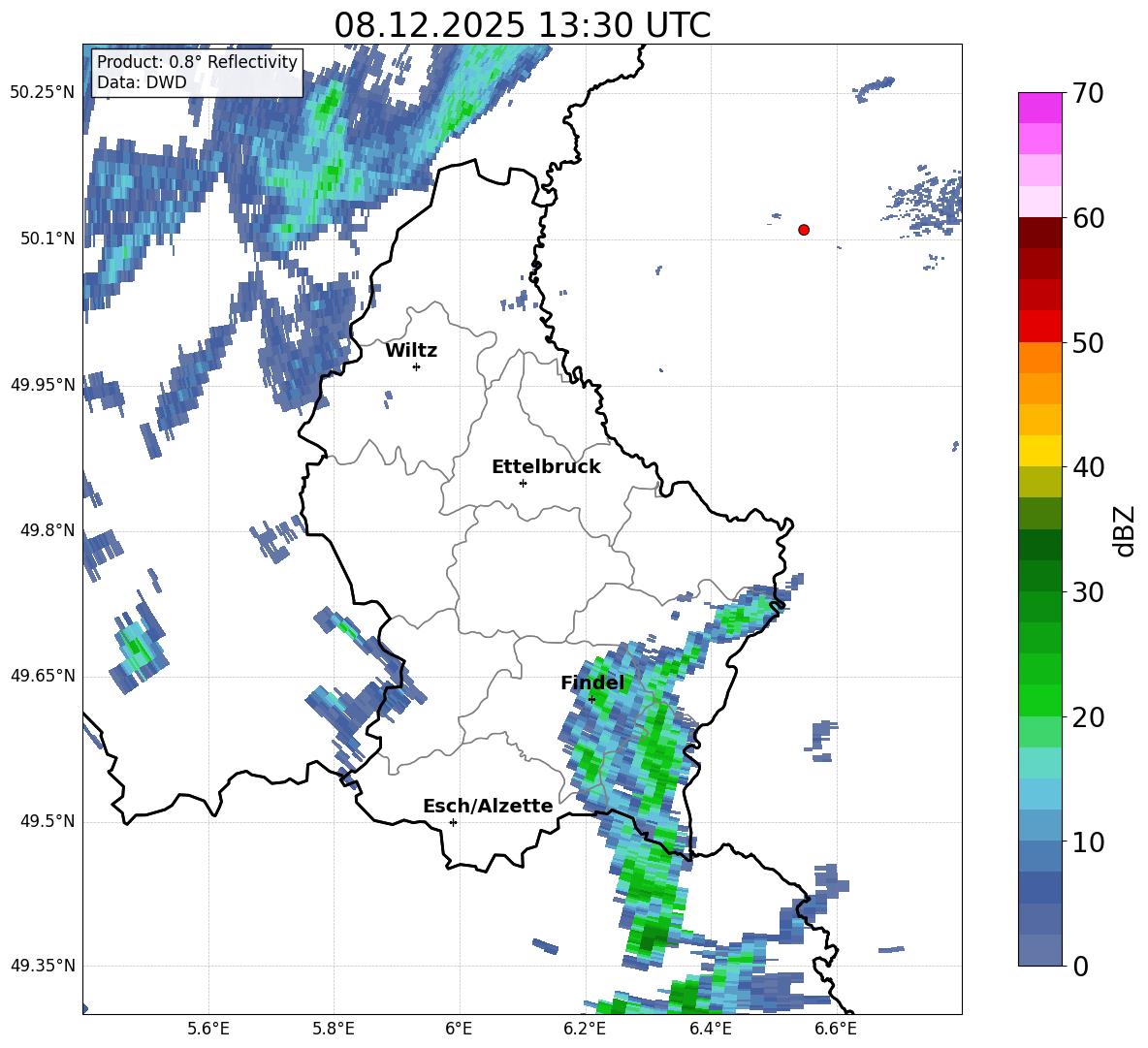Click the 49.5°N latitude label
The height and width of the screenshot is (1048, 1148).
(x=48, y=821)
